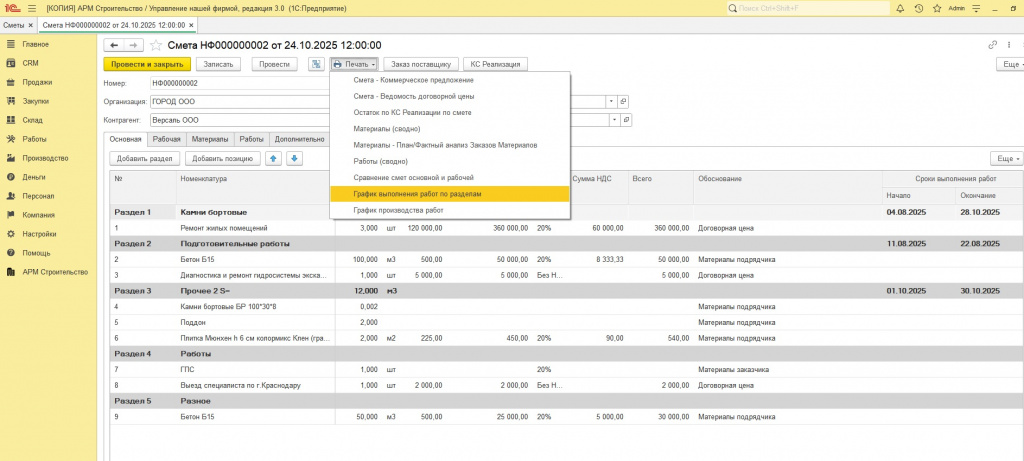Image resolution: width=1024 pixels, height=461 pixels.
Task: Choose Смета - Коммерческое предложение print option
Action: [414, 80]
